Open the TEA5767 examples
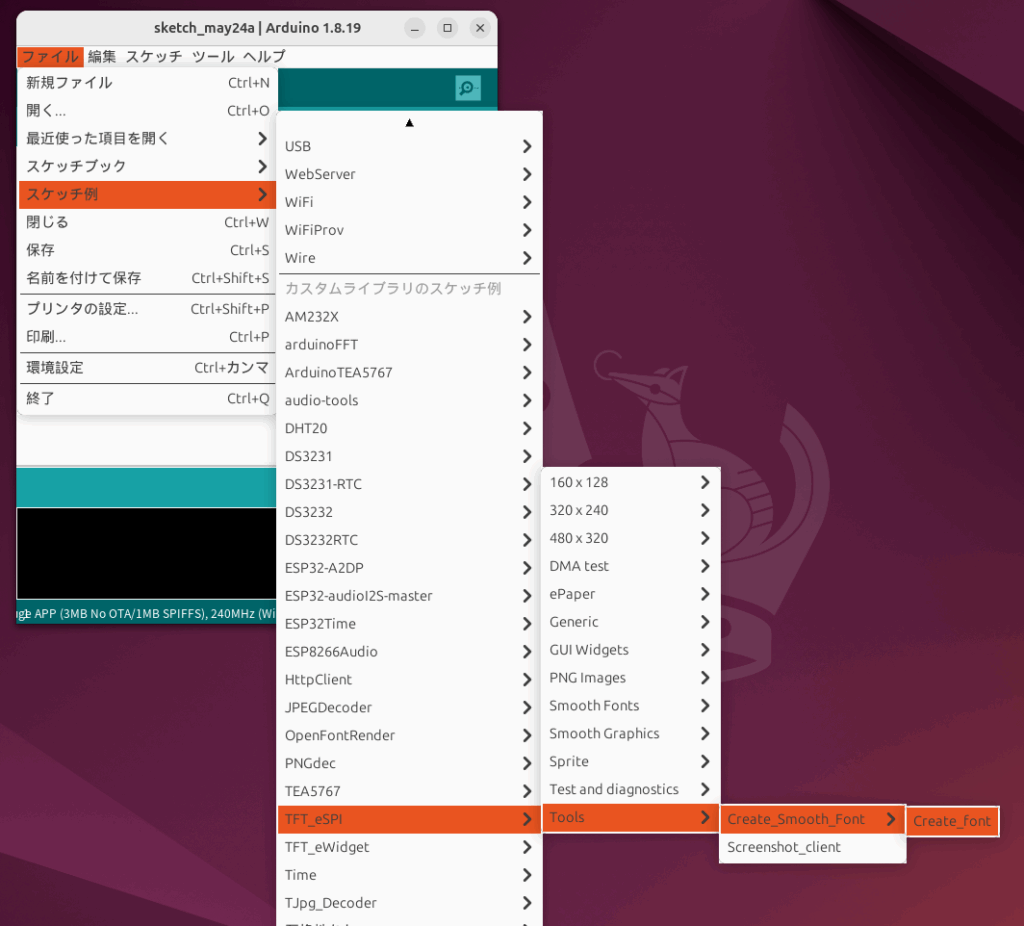1024x926 pixels. pyautogui.click(x=409, y=791)
